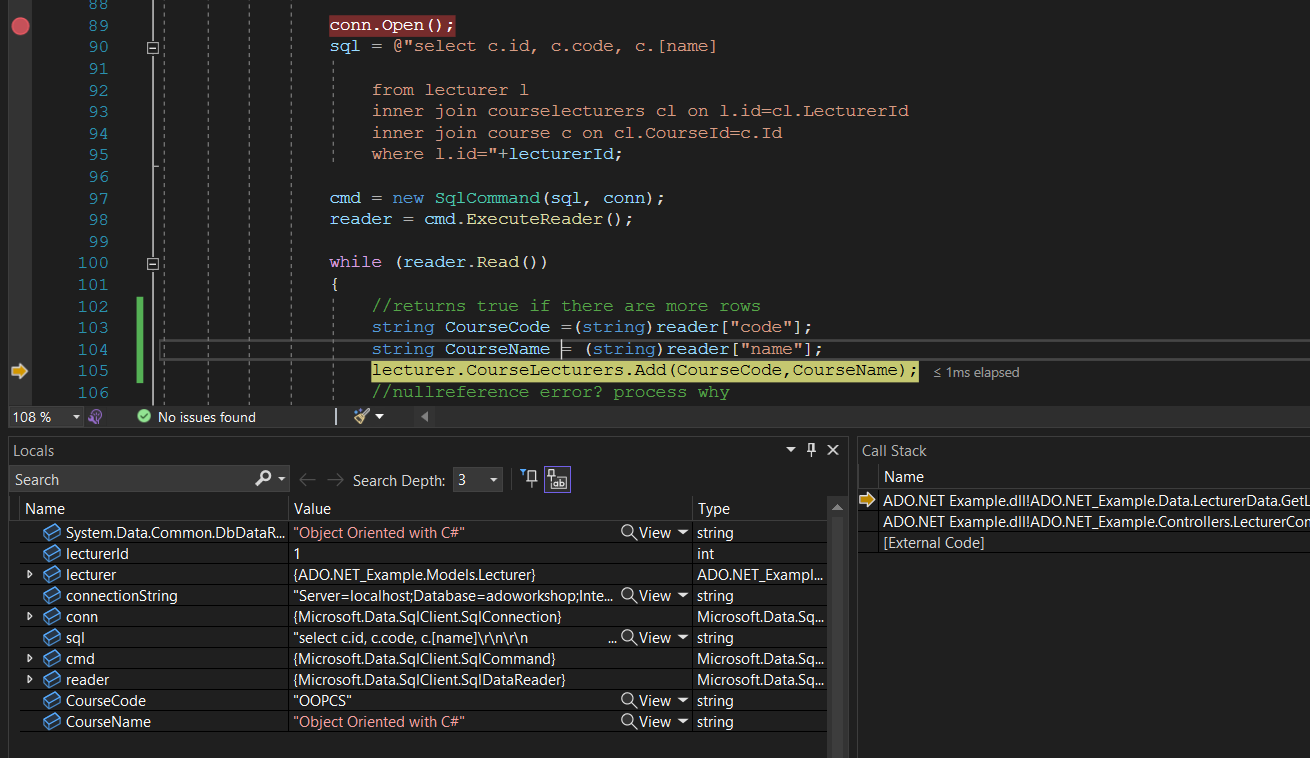The image size is (1310, 758).
Task: Click the variable icon next to System.Data.Common.DbDataR
Action: point(52,533)
